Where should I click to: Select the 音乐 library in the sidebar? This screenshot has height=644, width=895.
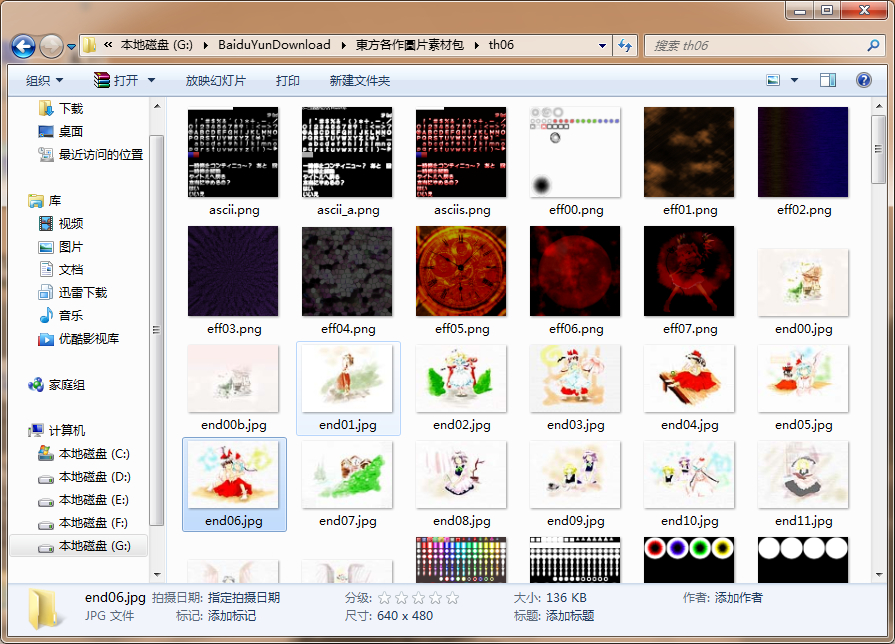click(x=71, y=315)
